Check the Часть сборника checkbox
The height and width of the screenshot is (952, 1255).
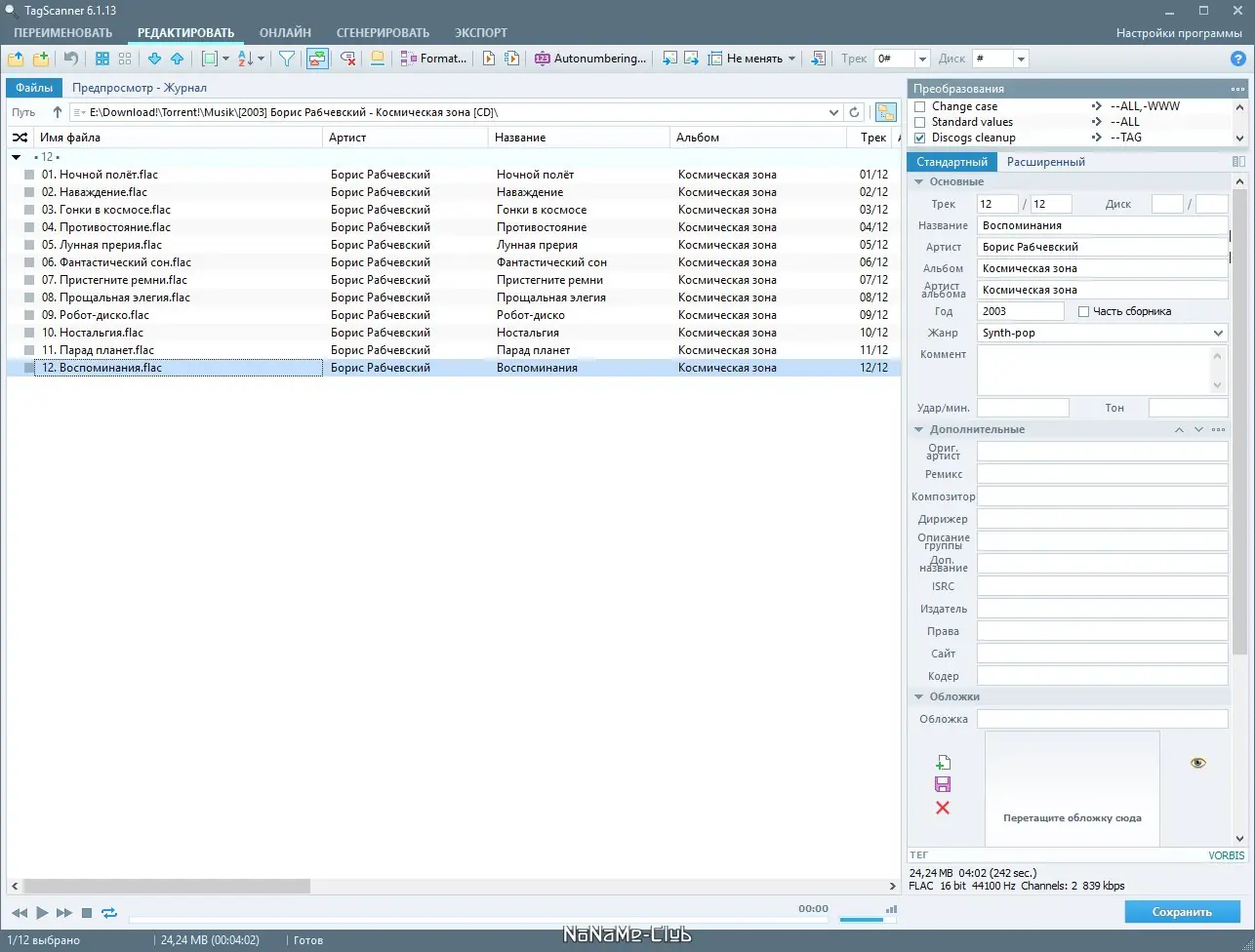tap(1084, 310)
